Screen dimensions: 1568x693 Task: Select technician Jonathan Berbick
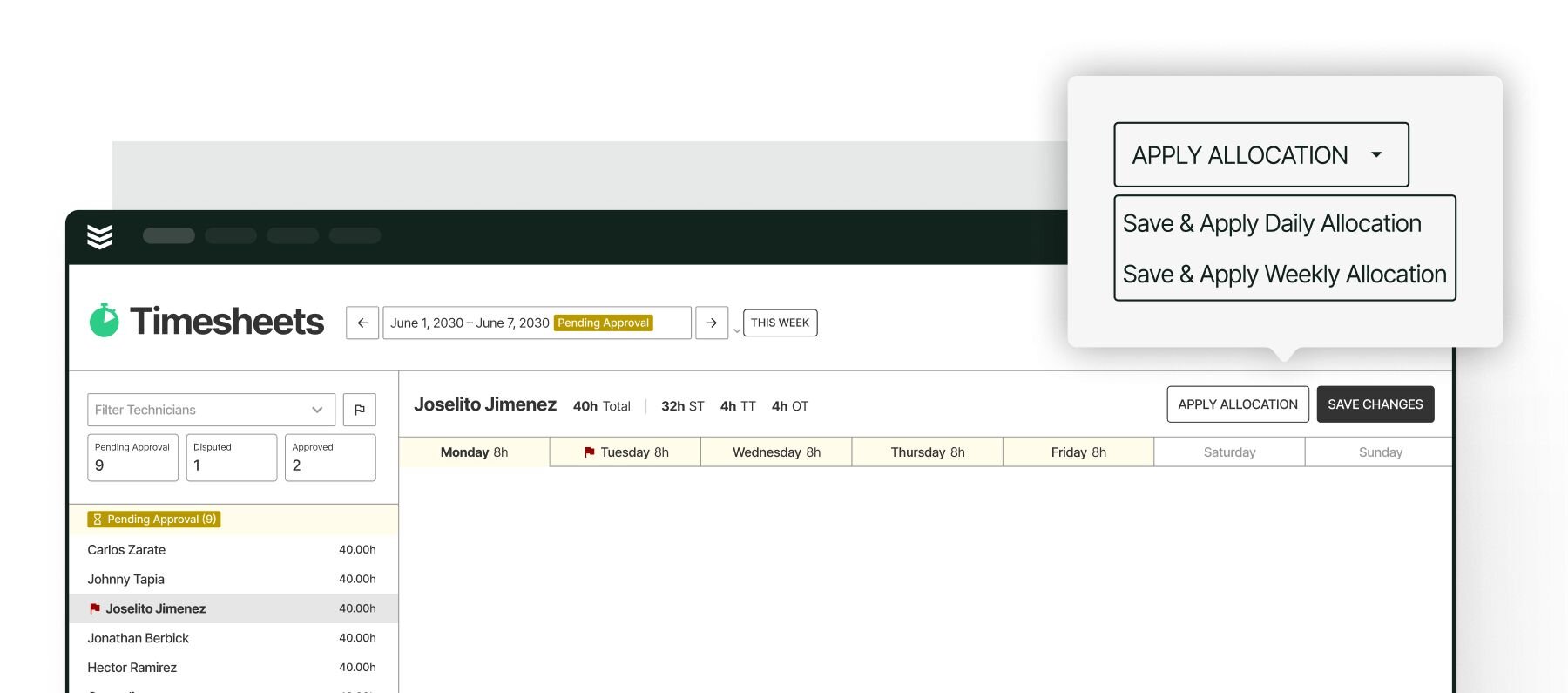tap(233, 638)
